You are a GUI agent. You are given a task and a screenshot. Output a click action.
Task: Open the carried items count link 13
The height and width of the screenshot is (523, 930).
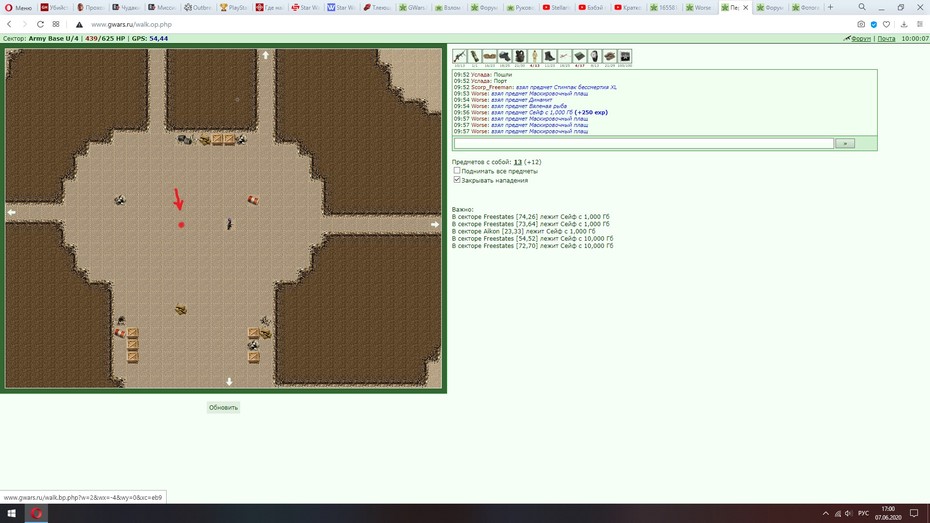[x=518, y=162]
